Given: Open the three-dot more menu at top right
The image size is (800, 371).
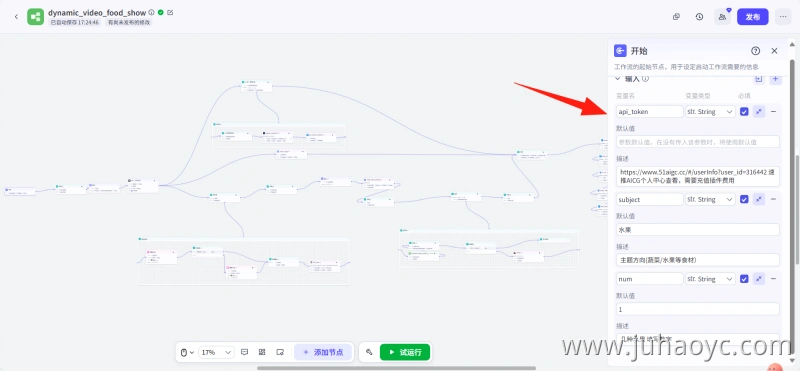Looking at the screenshot, I should (x=783, y=17).
